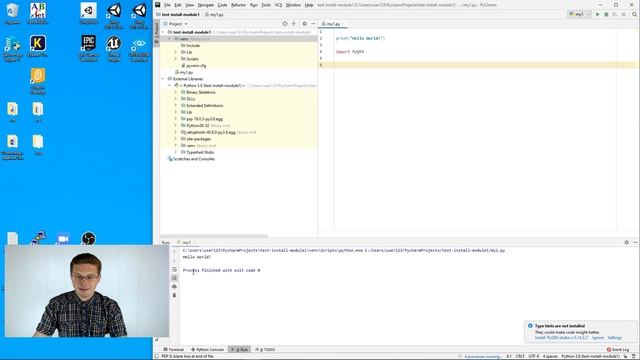Open the Help menu
640x360 pixels.
click(309, 5)
